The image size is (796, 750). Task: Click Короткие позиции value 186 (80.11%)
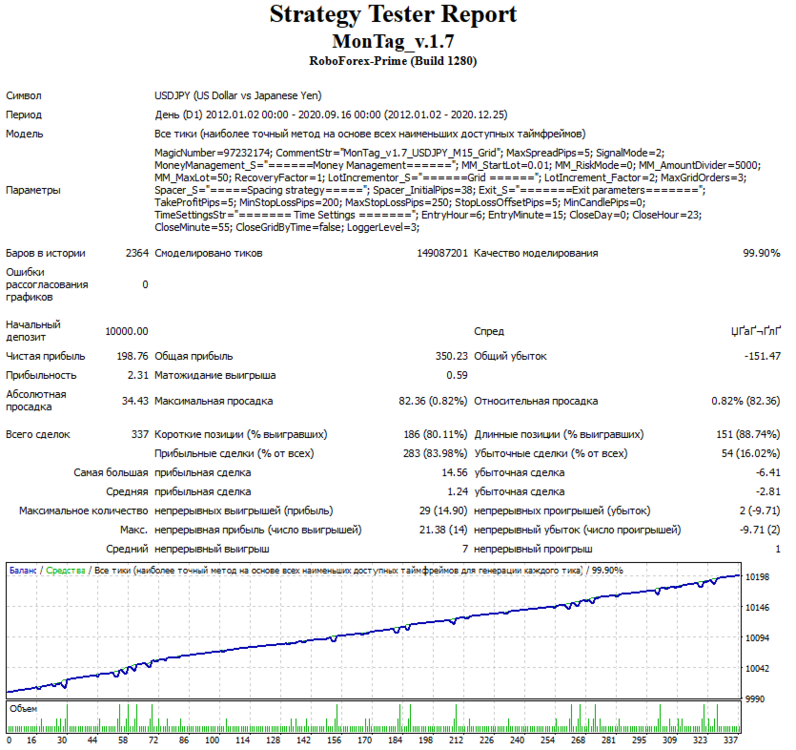pos(435,434)
